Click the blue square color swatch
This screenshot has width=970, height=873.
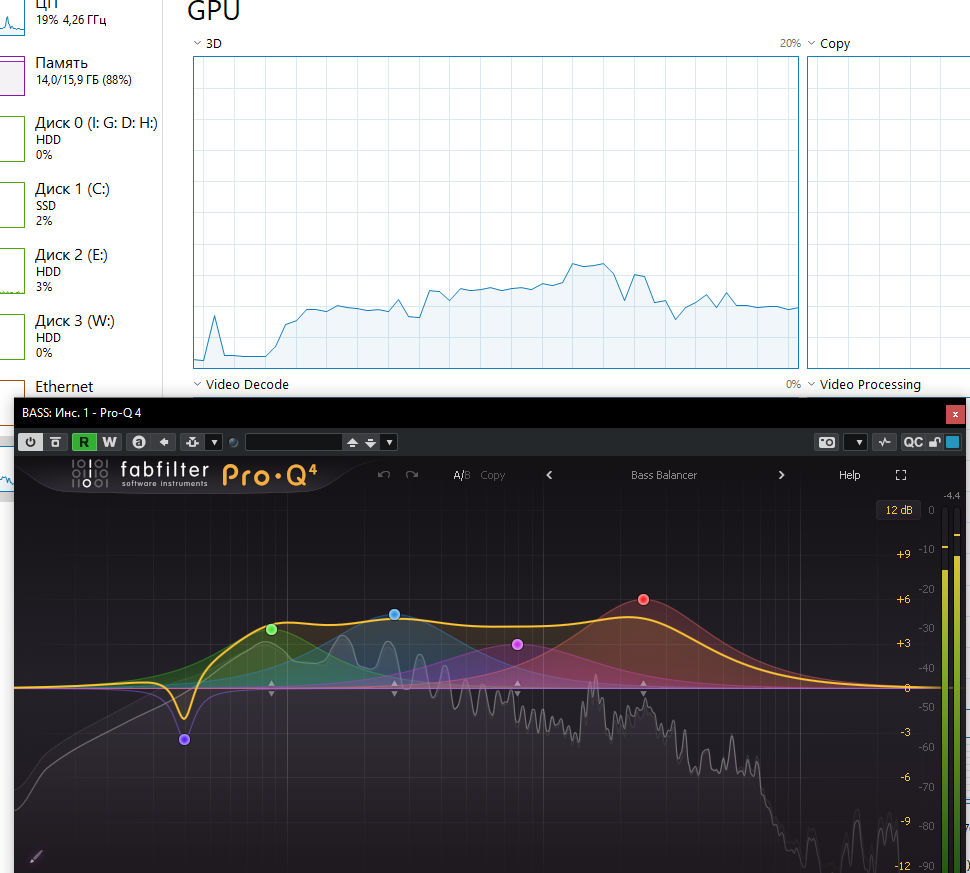[953, 442]
